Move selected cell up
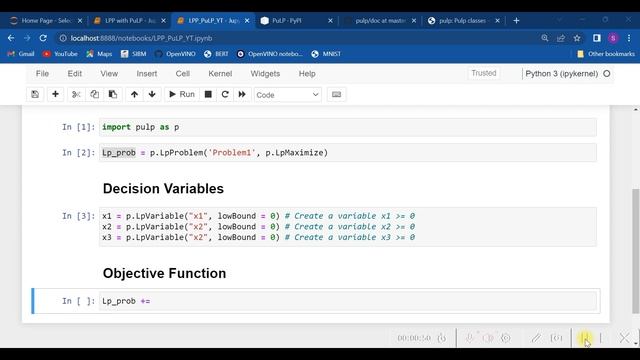 pyautogui.click(x=134, y=95)
